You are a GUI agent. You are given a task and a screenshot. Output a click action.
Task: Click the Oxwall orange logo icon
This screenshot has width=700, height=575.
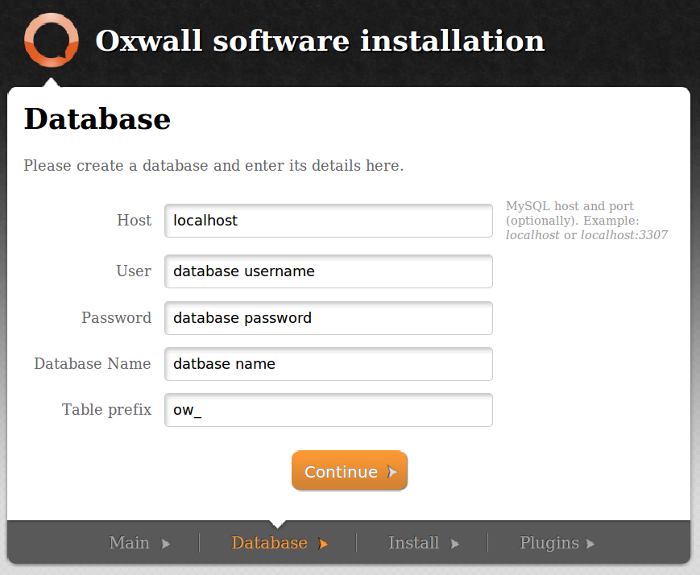(51, 40)
